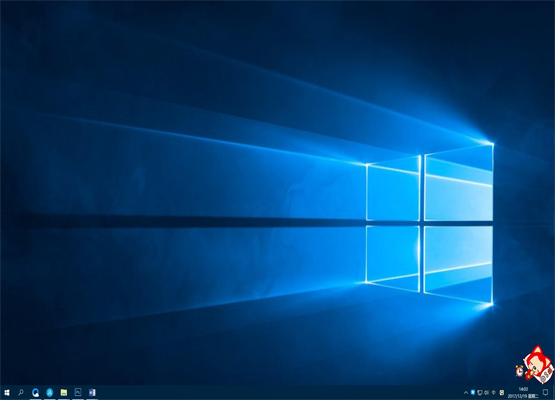Viewport: 555px width, 400px height.
Task: Open the blue circular browser on taskbar
Action: pyautogui.click(x=35, y=393)
